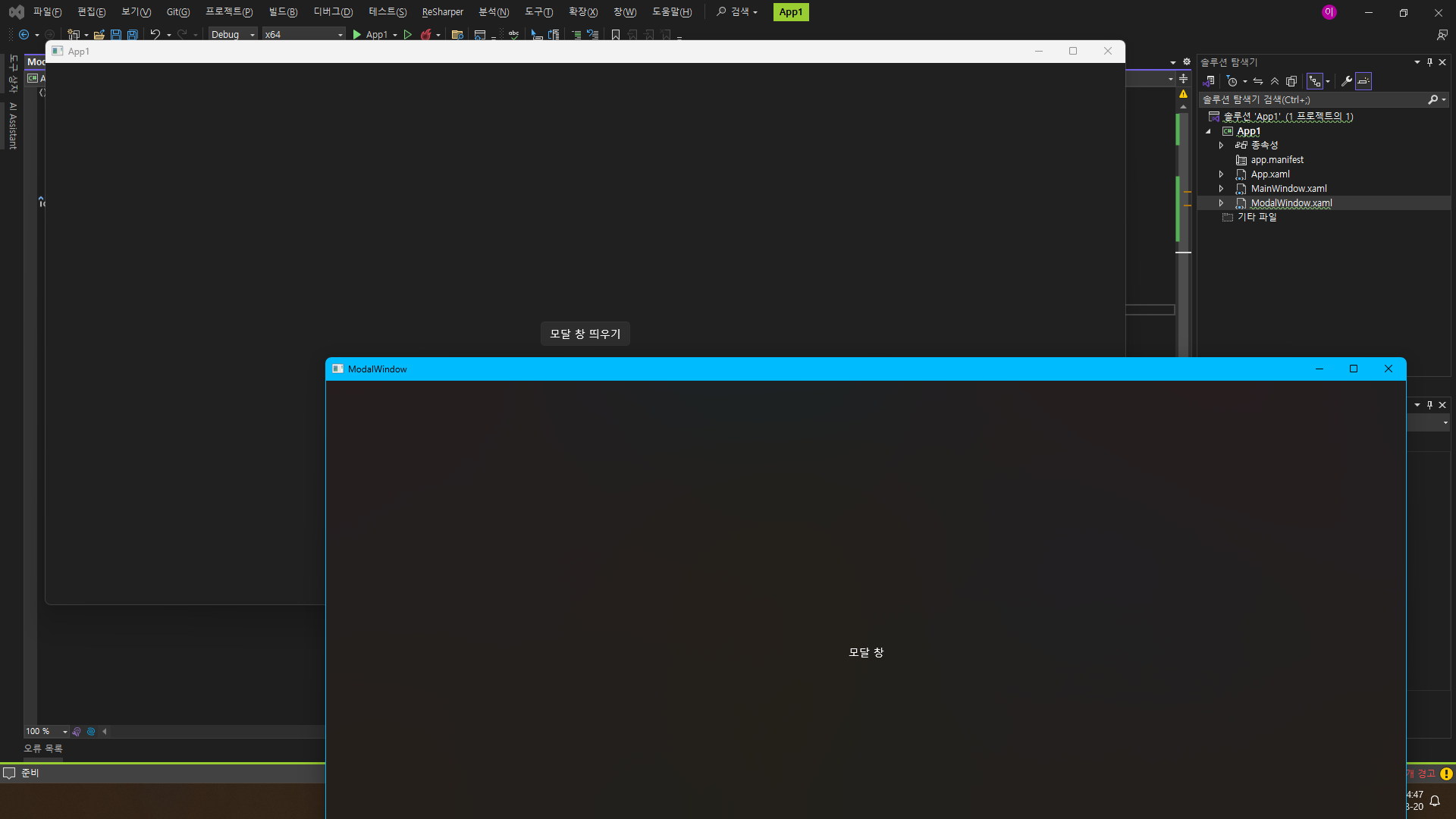The width and height of the screenshot is (1456, 819).
Task: Click the 검색 search button
Action: pyautogui.click(x=737, y=12)
